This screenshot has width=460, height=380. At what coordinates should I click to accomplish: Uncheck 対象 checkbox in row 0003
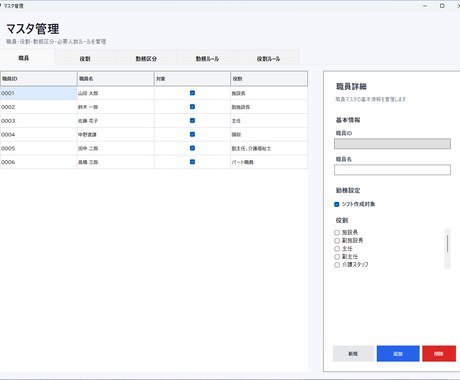point(192,120)
